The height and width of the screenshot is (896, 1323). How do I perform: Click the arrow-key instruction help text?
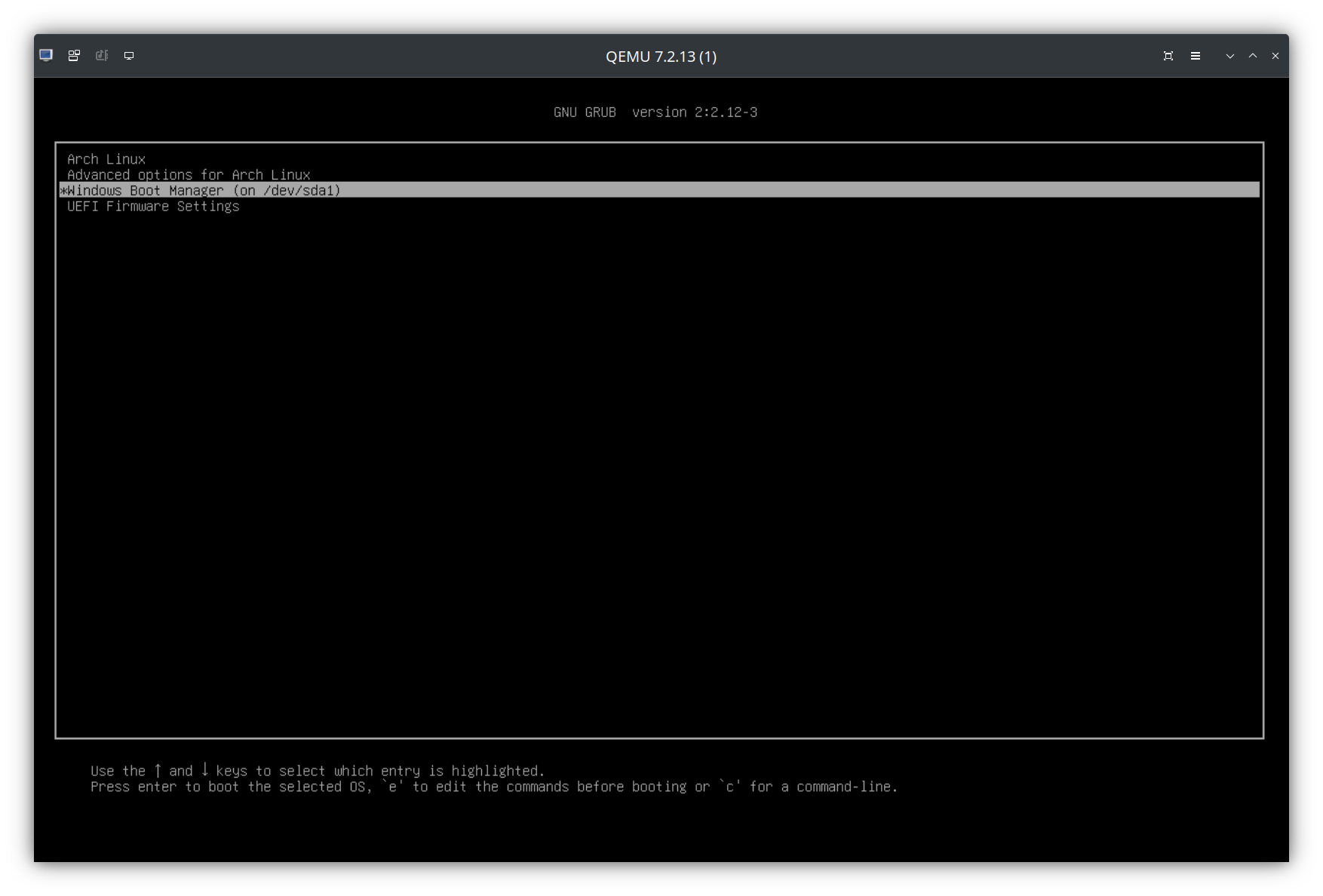pyautogui.click(x=317, y=770)
